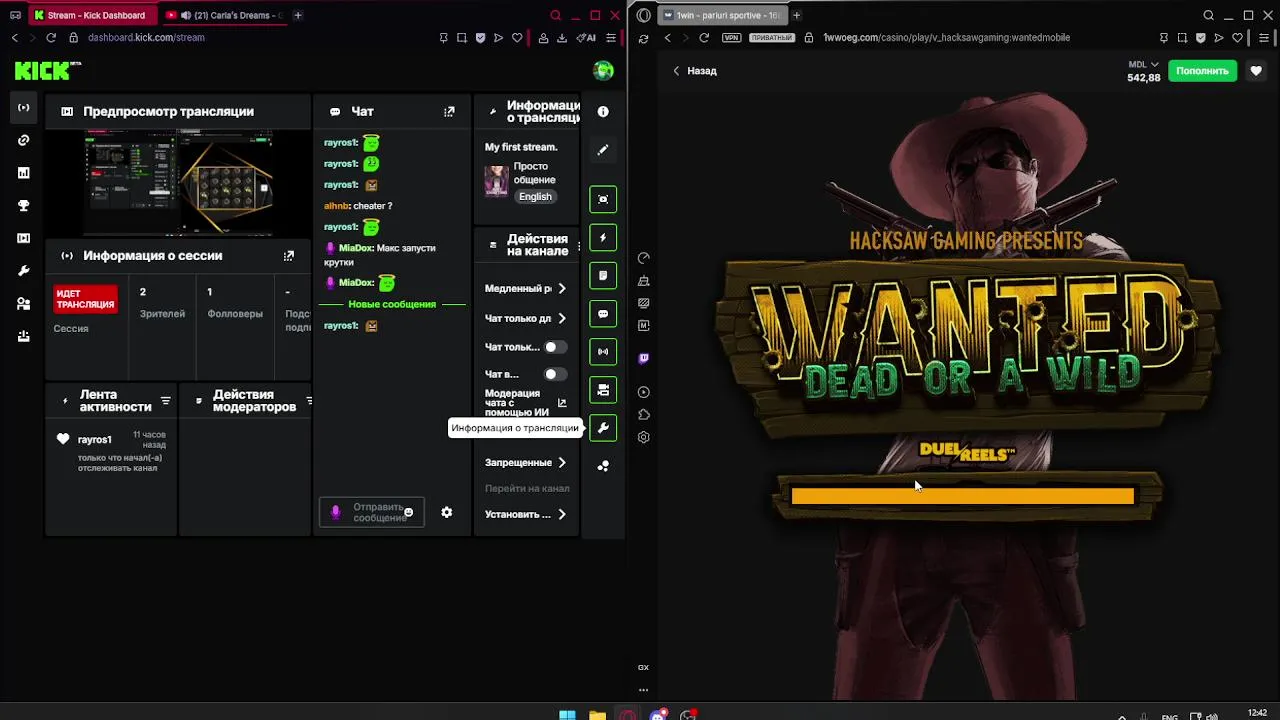Click the 'English' language tag
Screen dimensions: 1280x720
click(x=535, y=197)
